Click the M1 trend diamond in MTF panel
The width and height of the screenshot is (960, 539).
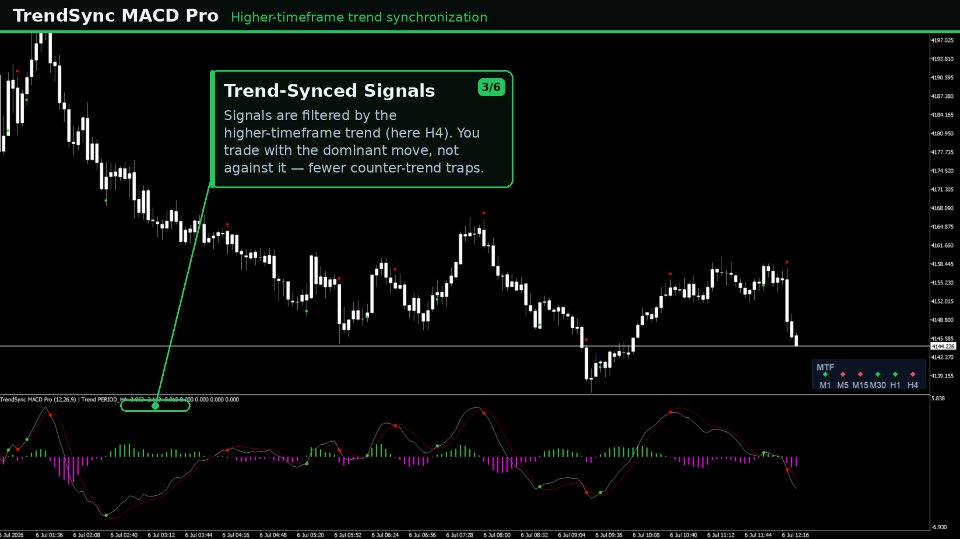[825, 374]
